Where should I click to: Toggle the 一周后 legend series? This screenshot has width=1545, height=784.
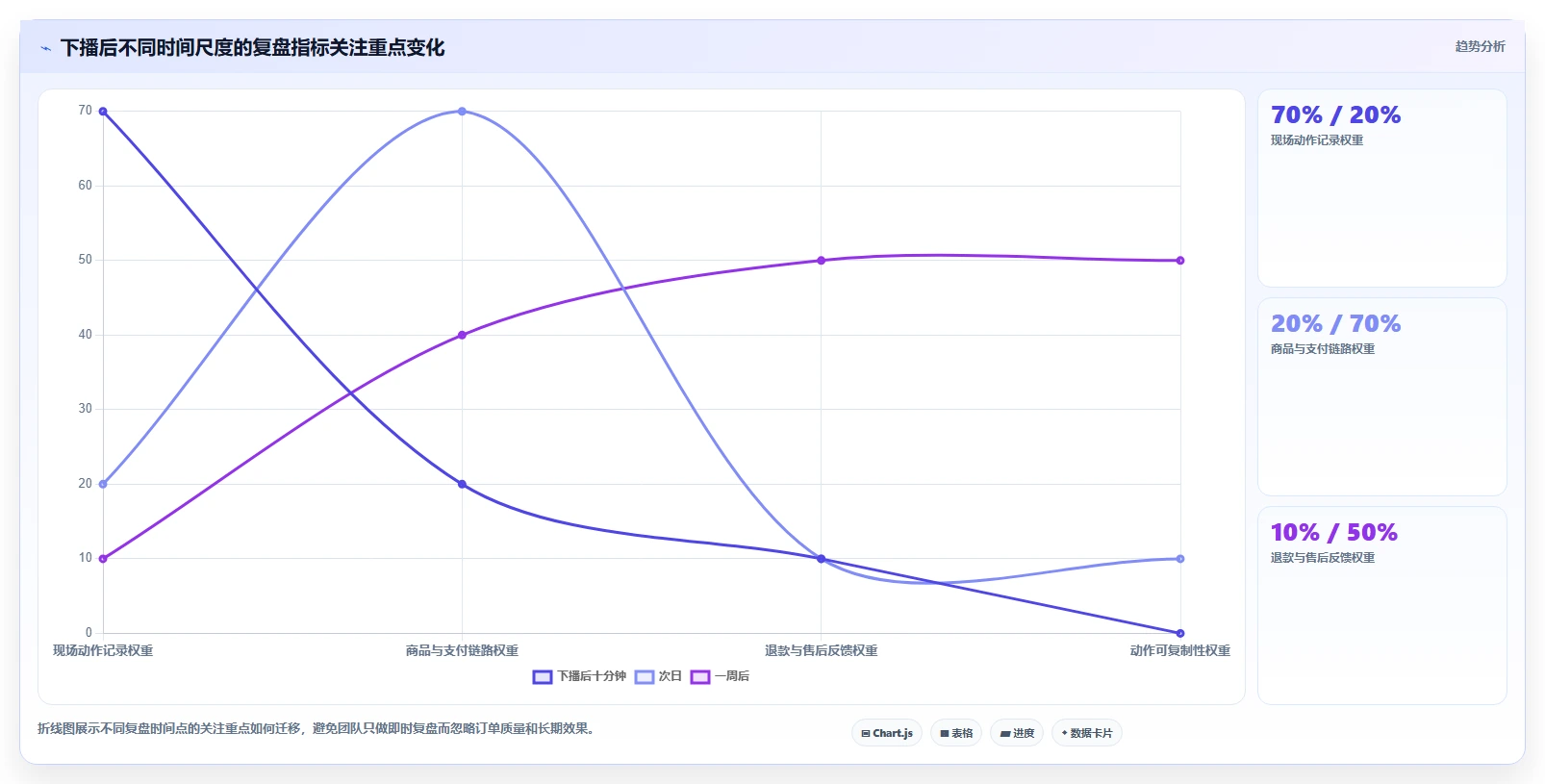pos(720,676)
